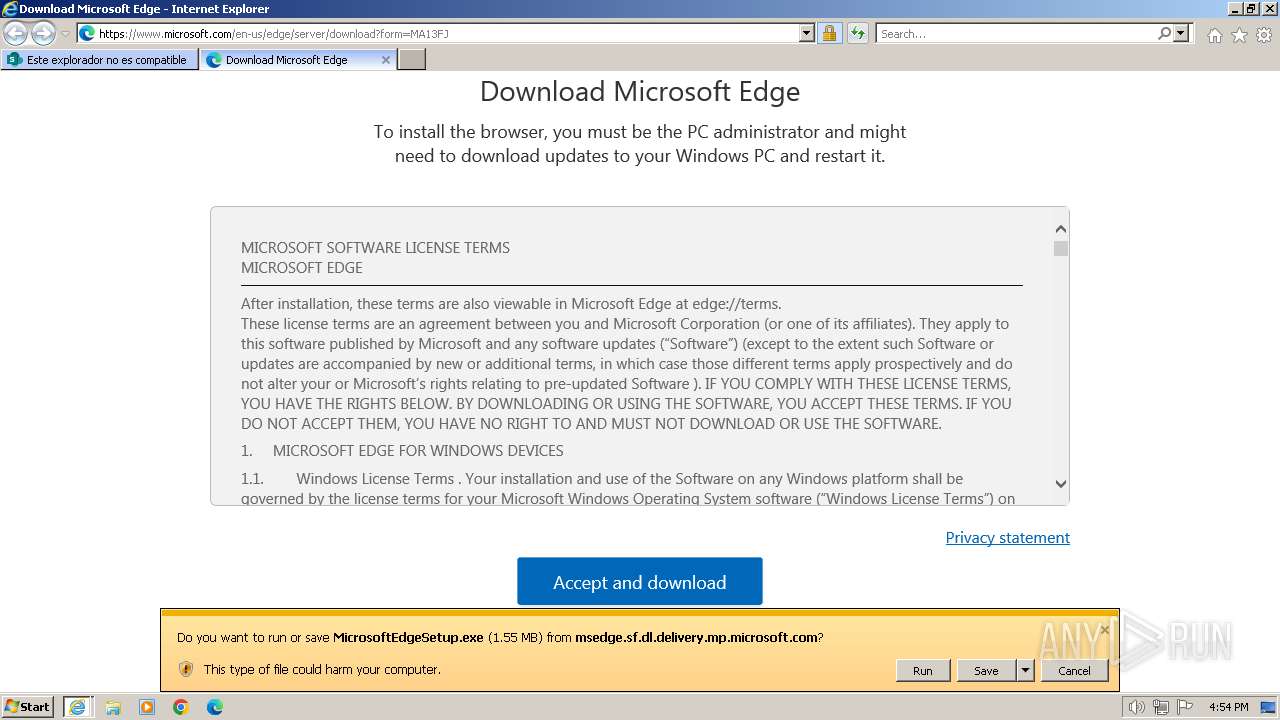1280x720 pixels.
Task: Click 'MICROSOFT EDGE FOR WINDOWS DEVICES' section heading
Action: (418, 450)
